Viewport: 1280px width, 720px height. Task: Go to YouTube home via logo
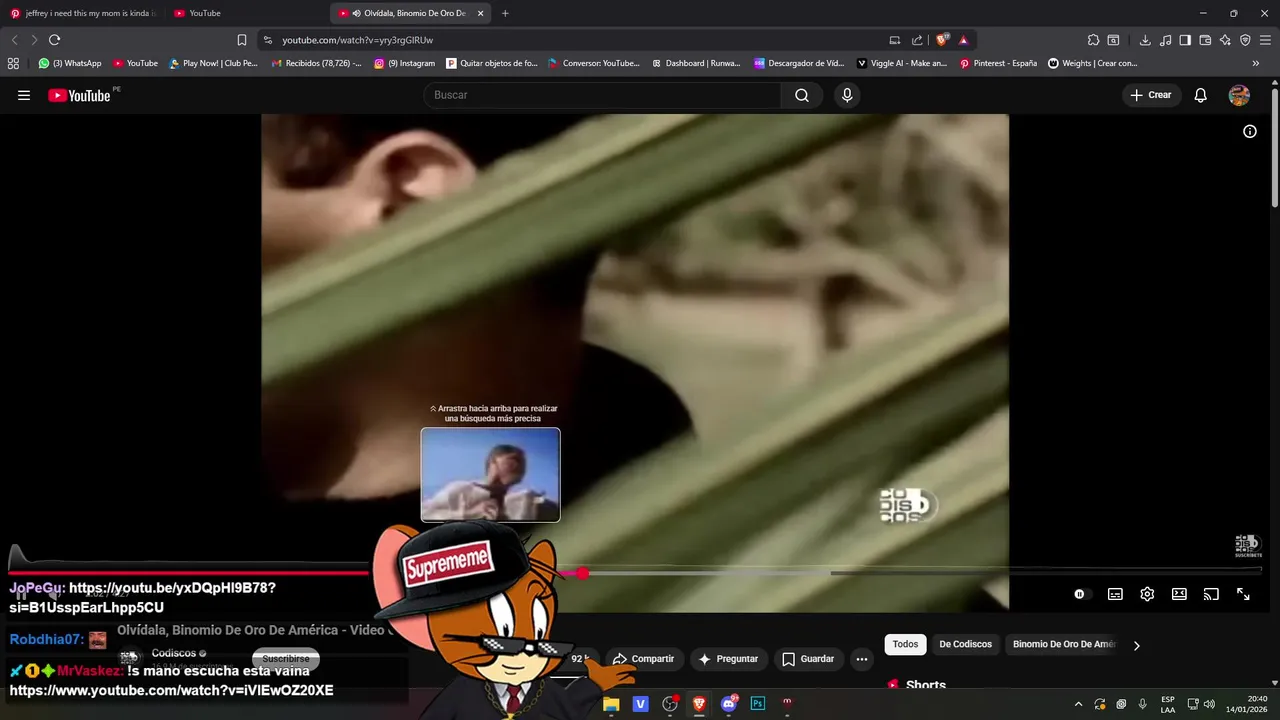click(79, 95)
